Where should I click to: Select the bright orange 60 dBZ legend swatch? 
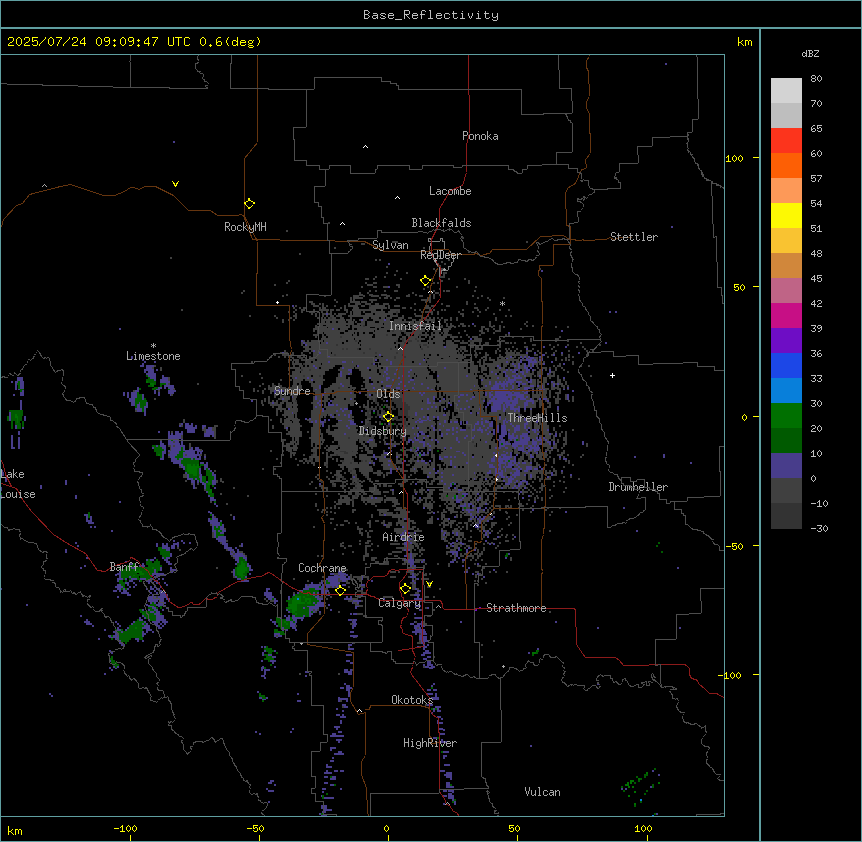click(786, 165)
